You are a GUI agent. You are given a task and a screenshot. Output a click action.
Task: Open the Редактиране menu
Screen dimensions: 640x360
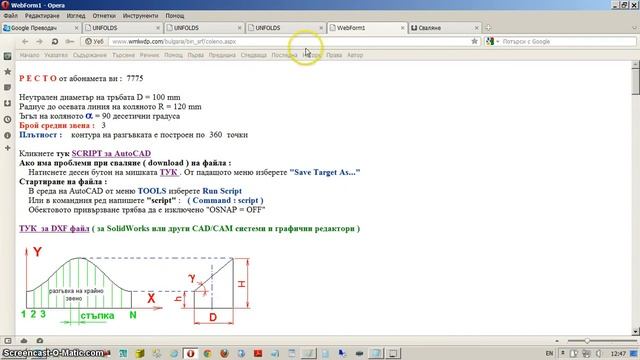tap(42, 16)
